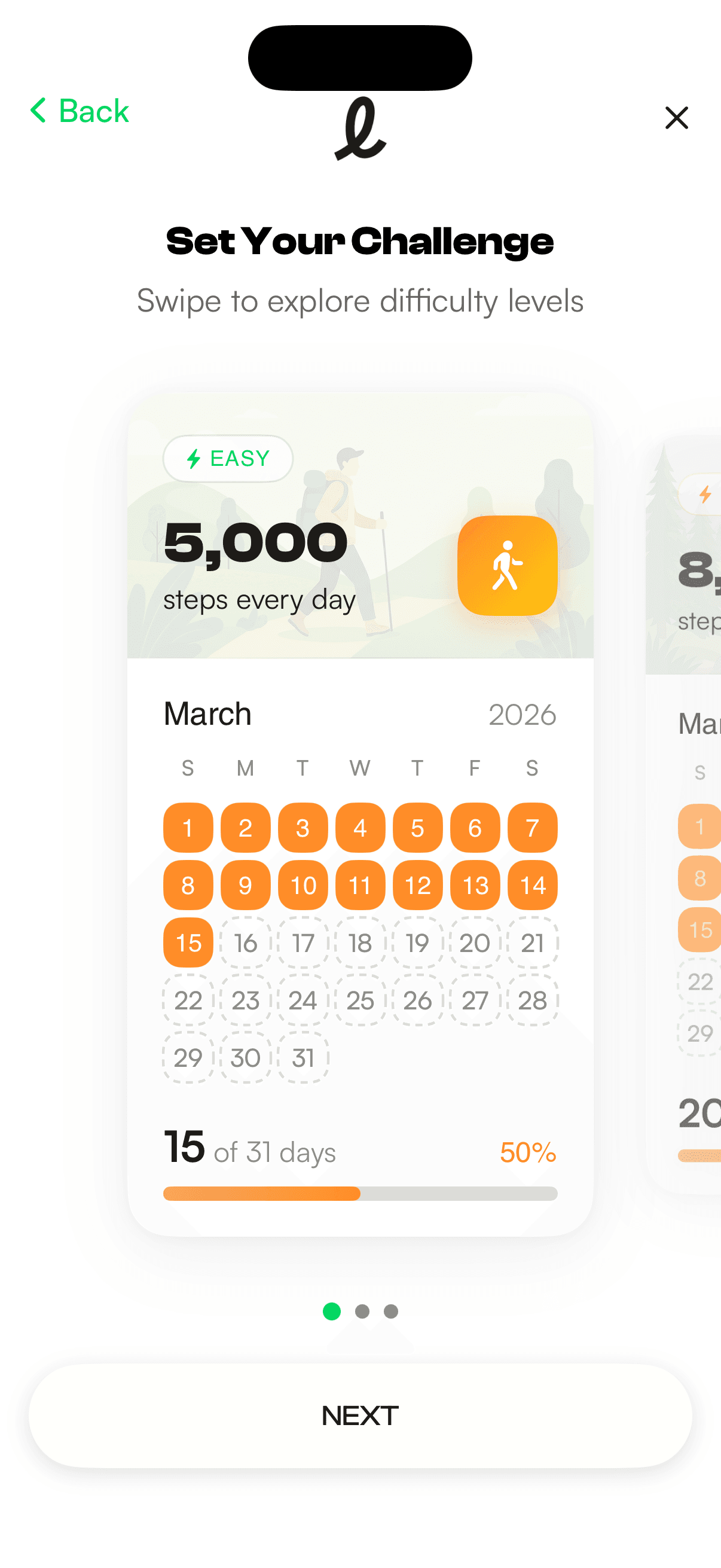Click the orange day 1 cell
The height and width of the screenshot is (1568, 721).
coord(188,827)
